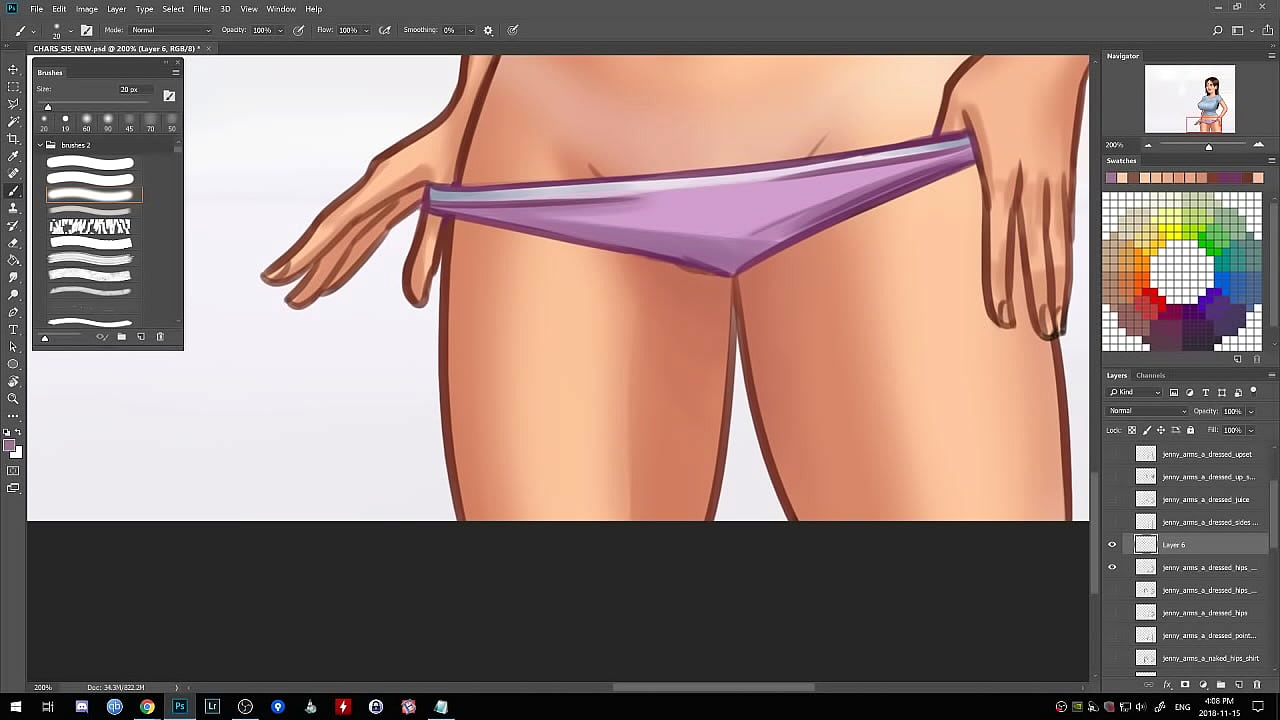Delete layer using trash icon
The image size is (1280, 720).
click(1257, 685)
